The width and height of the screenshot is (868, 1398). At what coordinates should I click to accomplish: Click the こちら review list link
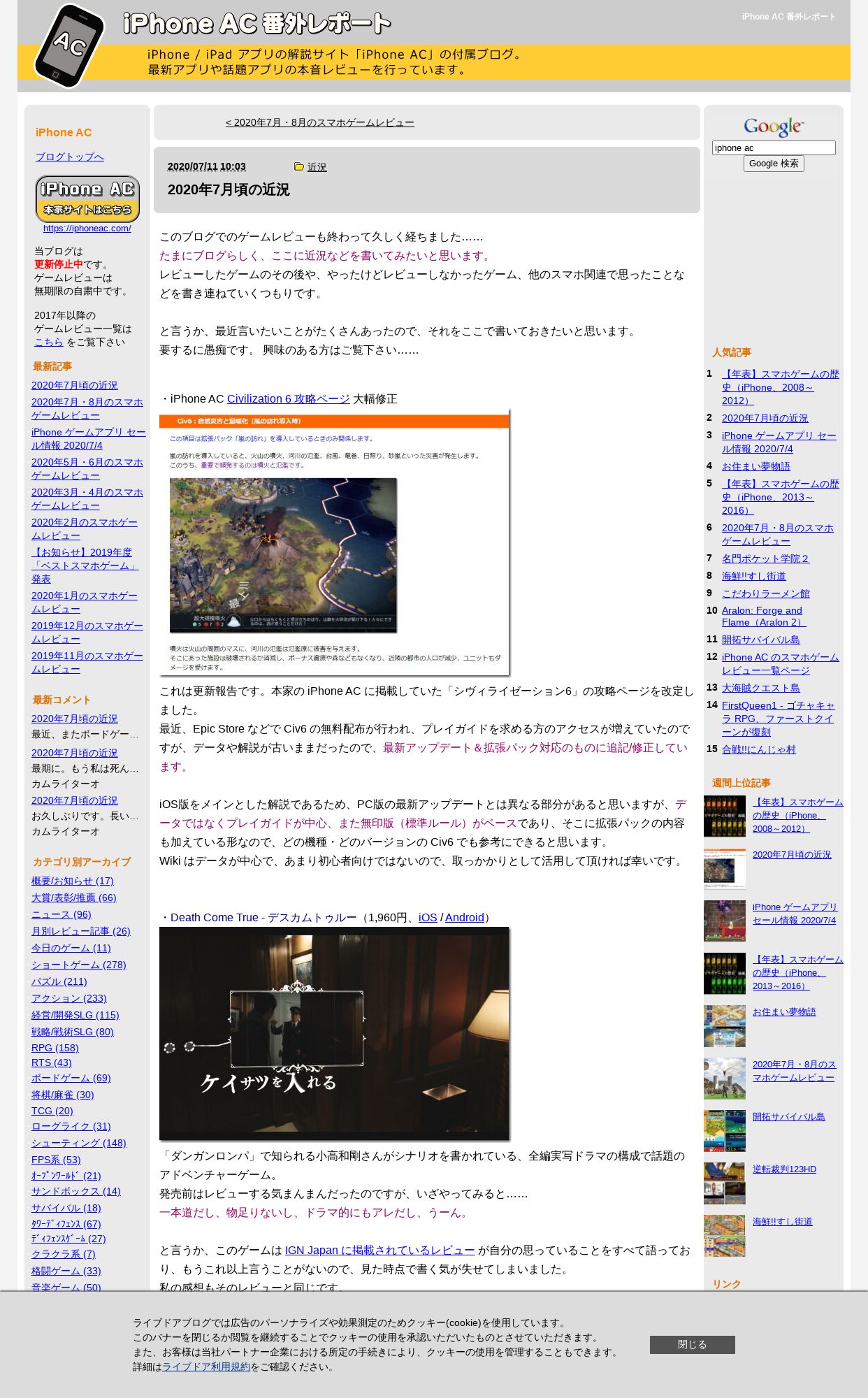tap(48, 342)
